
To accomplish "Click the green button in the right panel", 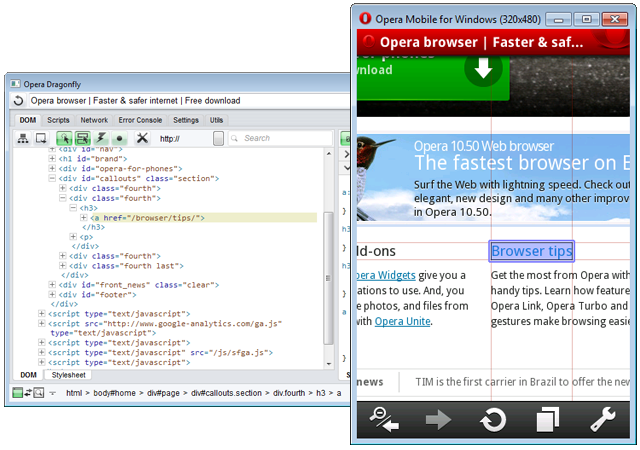I will 345,138.
